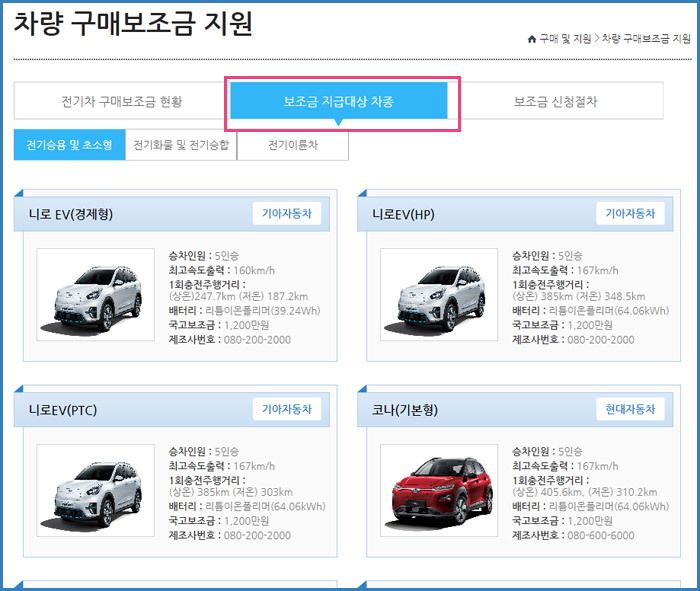
Task: Click 160km/h top speed value
Action: 254,271
